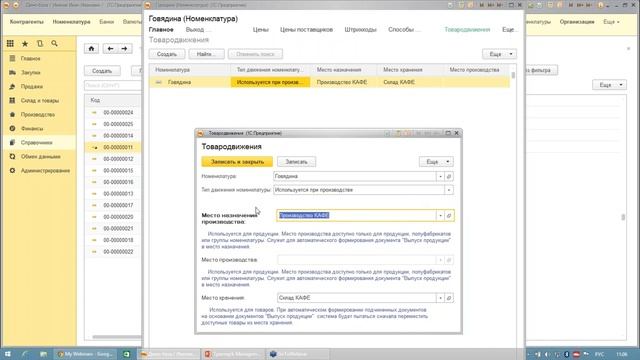Navigate forward with the right arrow

pyautogui.click(x=124, y=49)
